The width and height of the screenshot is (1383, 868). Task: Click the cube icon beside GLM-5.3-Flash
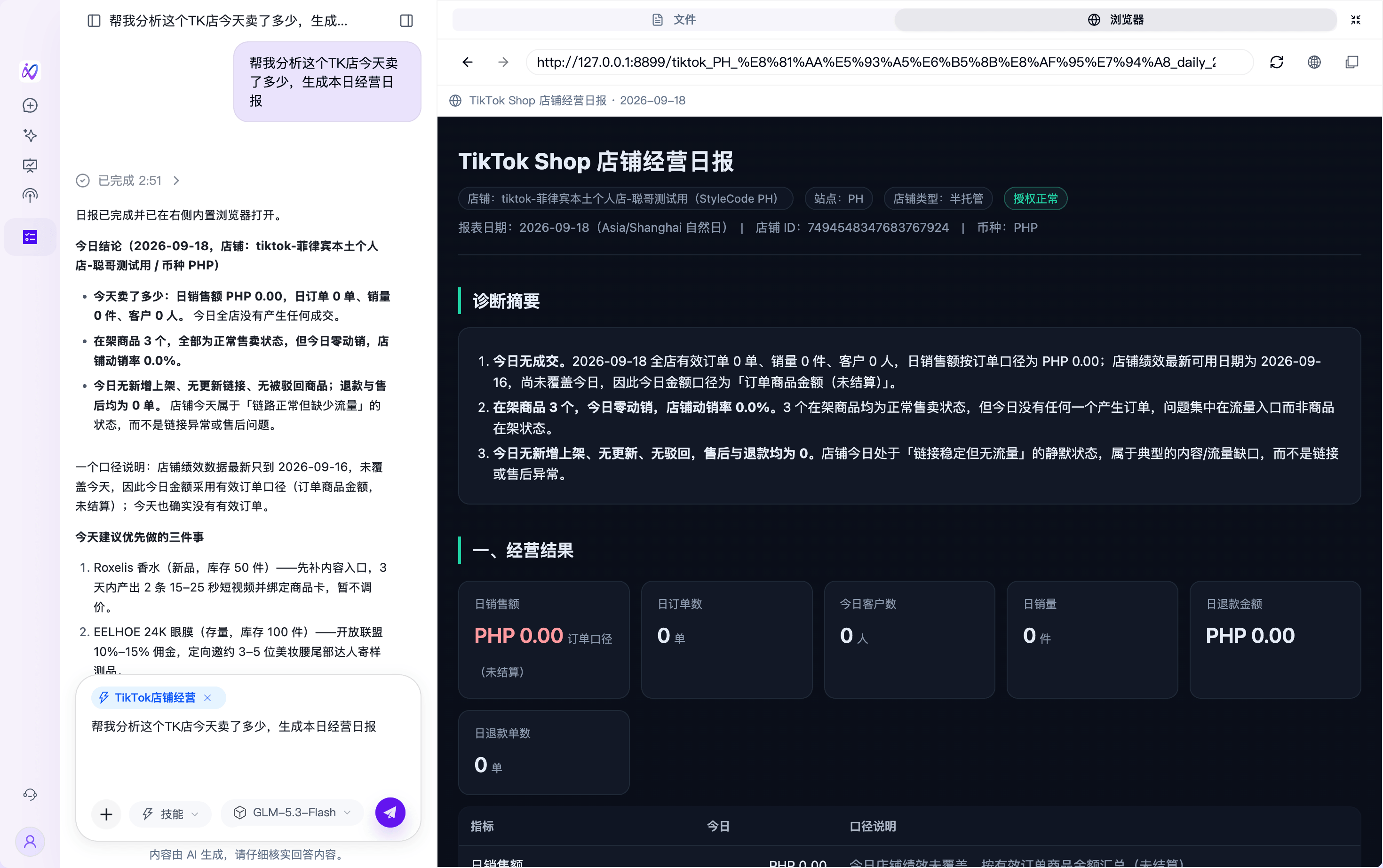(x=240, y=813)
